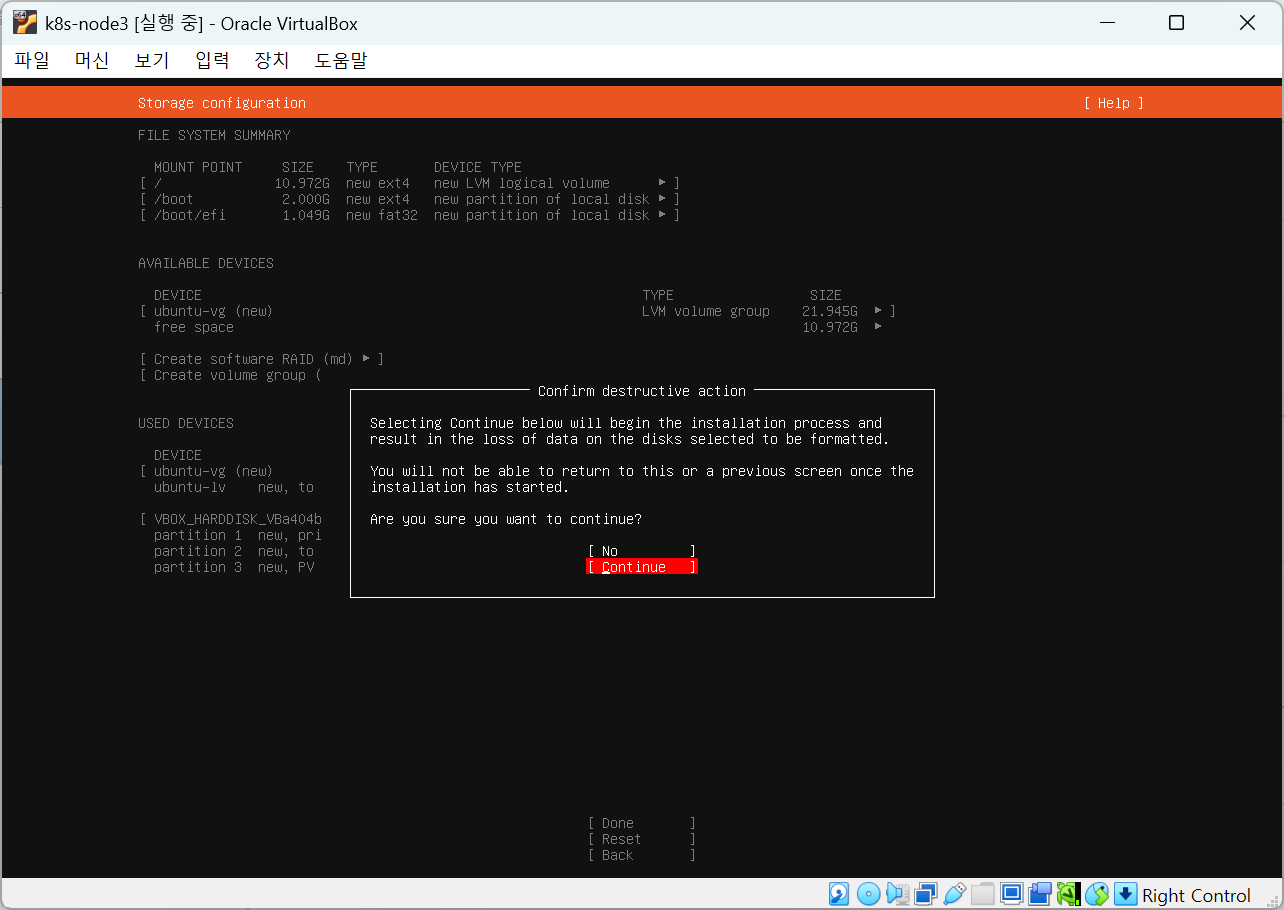Viewport: 1284px width, 910px height.
Task: Open the 도움말 menu
Action: (341, 60)
